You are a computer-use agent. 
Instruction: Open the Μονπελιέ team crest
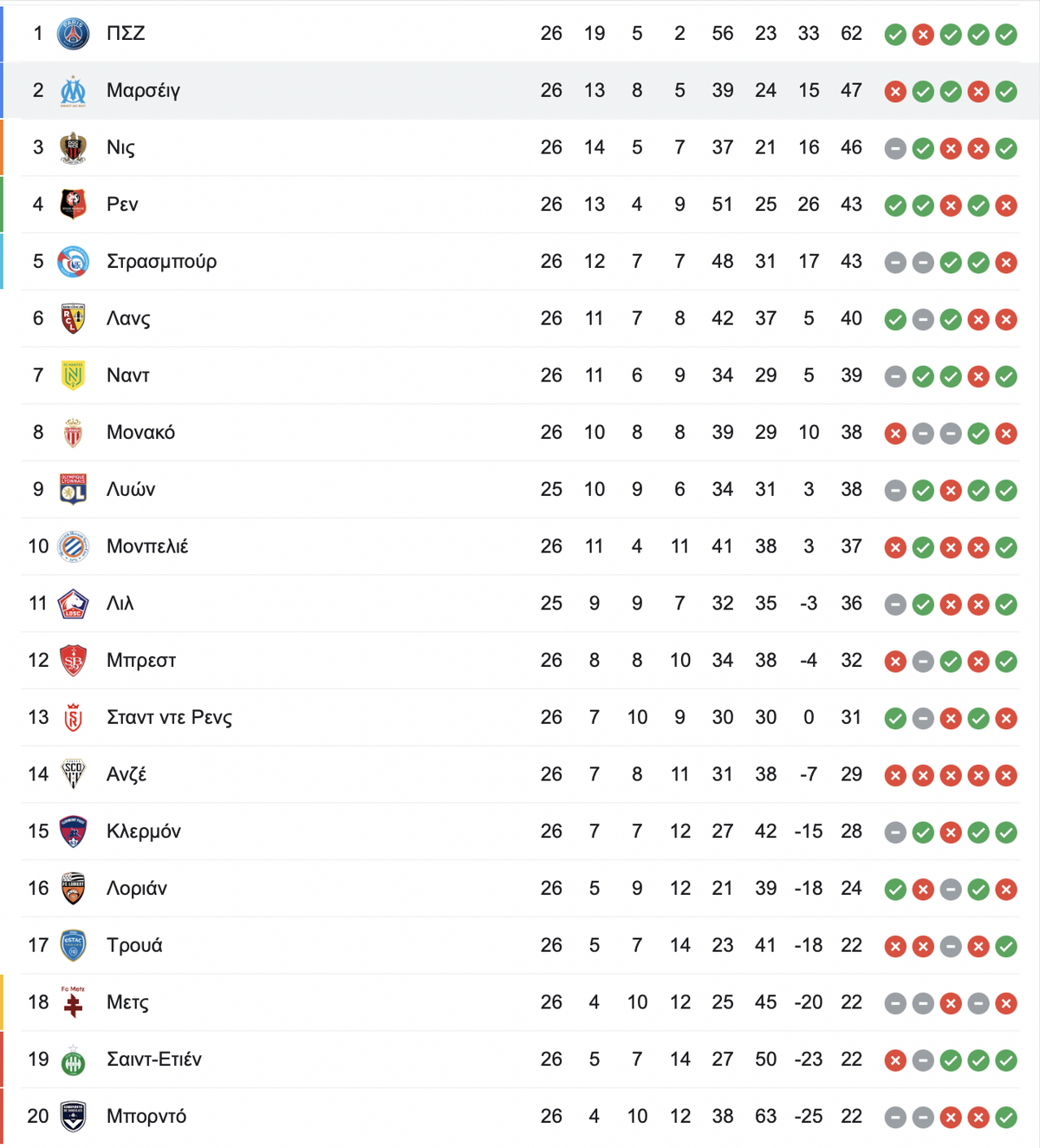73,547
